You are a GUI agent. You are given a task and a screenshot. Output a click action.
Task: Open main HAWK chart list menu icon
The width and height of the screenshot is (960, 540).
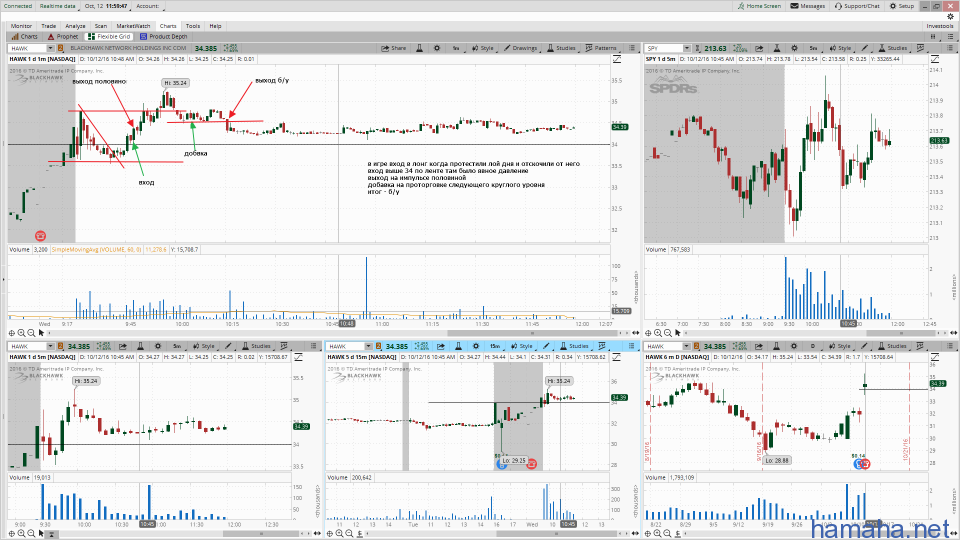[x=632, y=48]
